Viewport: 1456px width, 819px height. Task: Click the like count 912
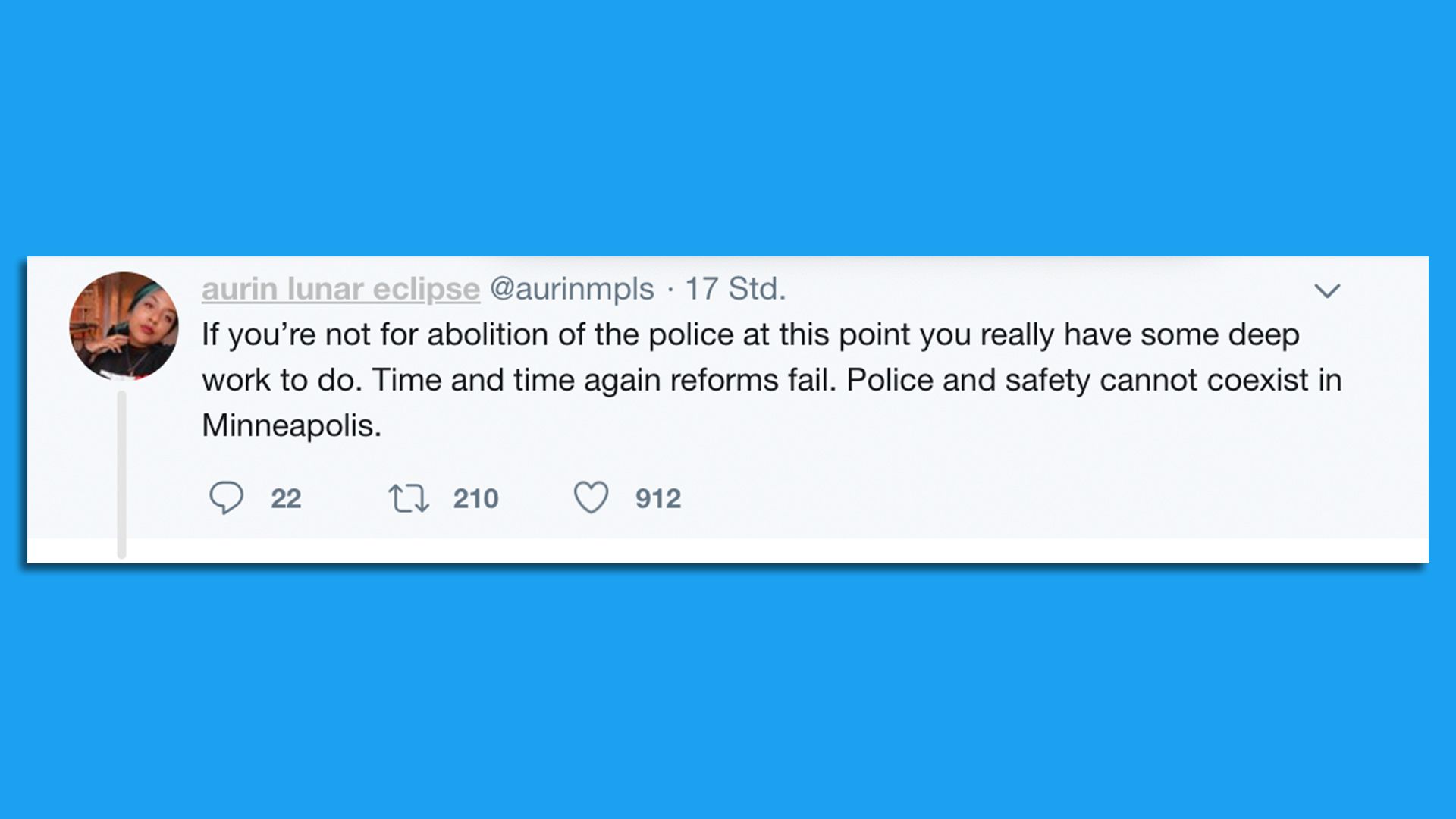pyautogui.click(x=658, y=499)
